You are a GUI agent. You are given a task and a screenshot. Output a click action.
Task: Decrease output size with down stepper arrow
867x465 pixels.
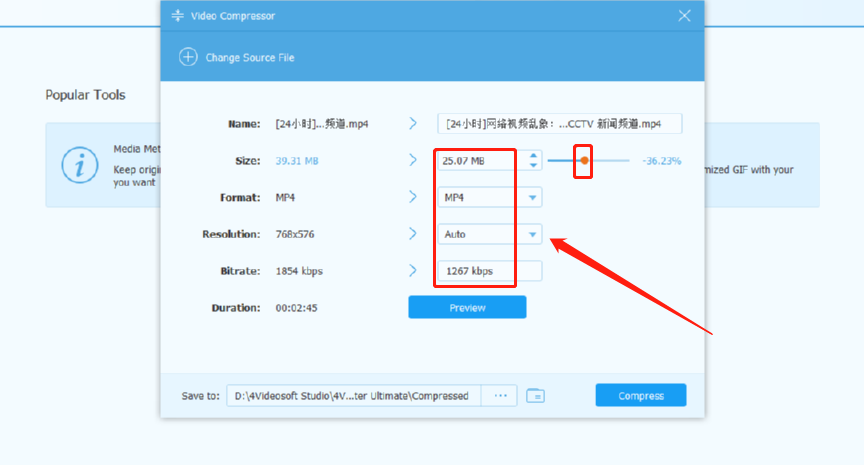click(533, 165)
